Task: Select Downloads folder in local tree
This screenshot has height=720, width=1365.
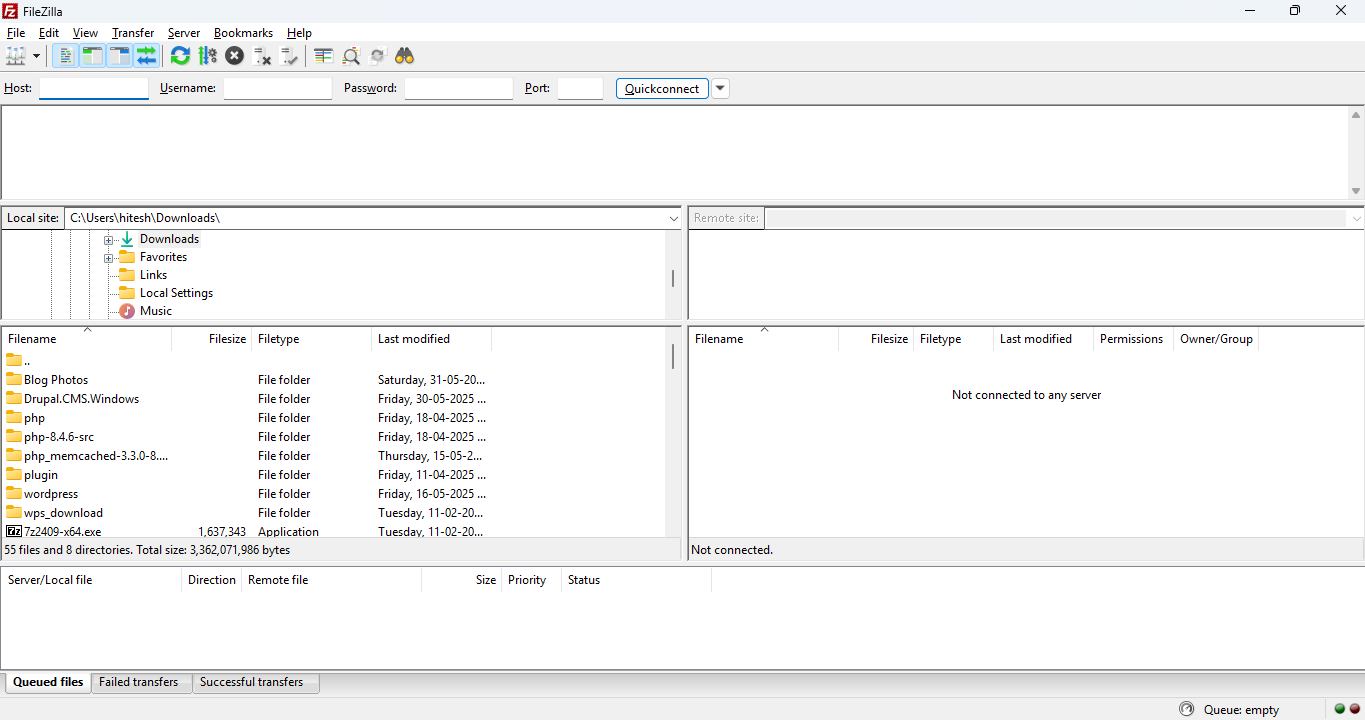Action: click(169, 239)
